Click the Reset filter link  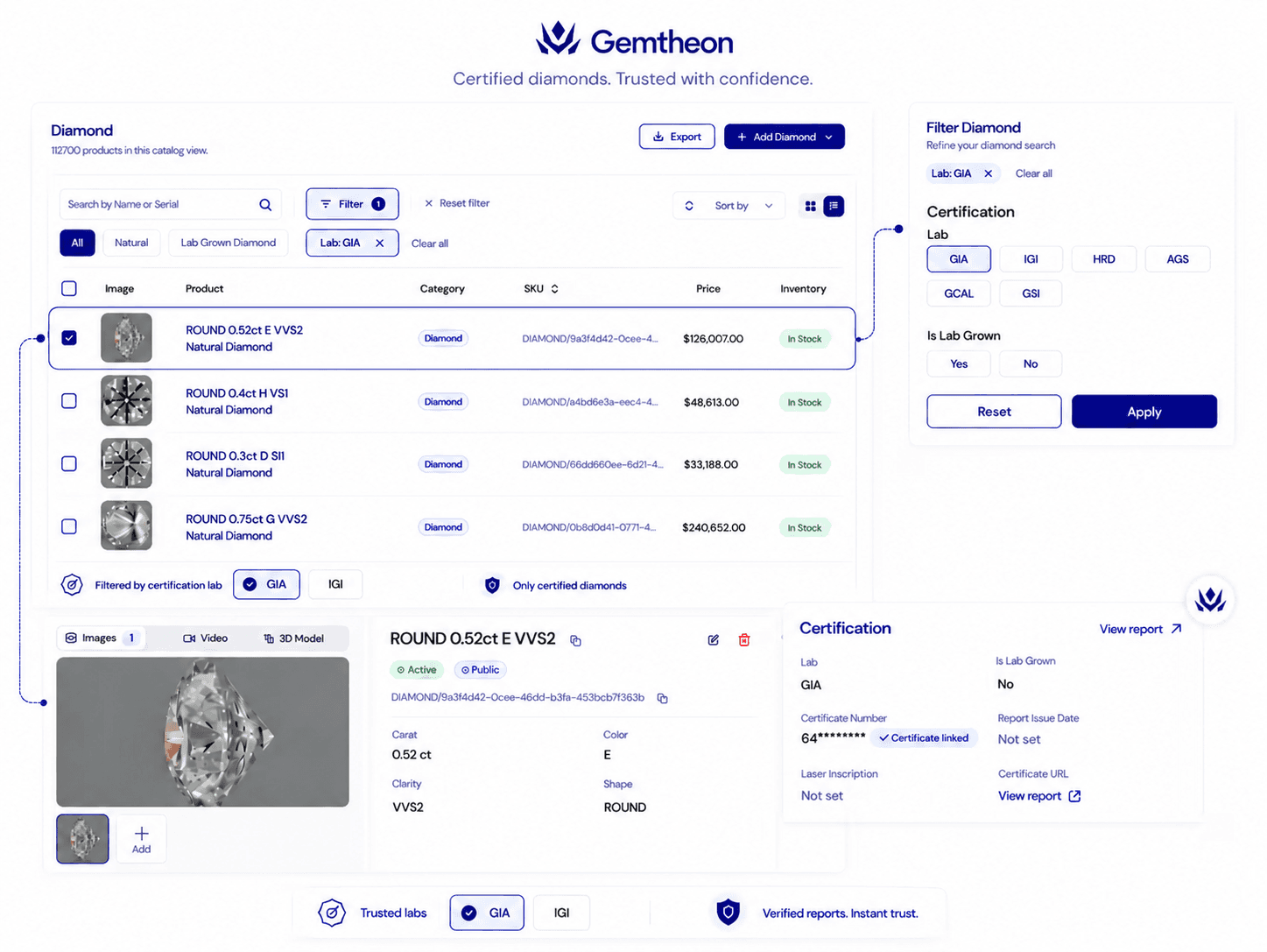pos(457,203)
